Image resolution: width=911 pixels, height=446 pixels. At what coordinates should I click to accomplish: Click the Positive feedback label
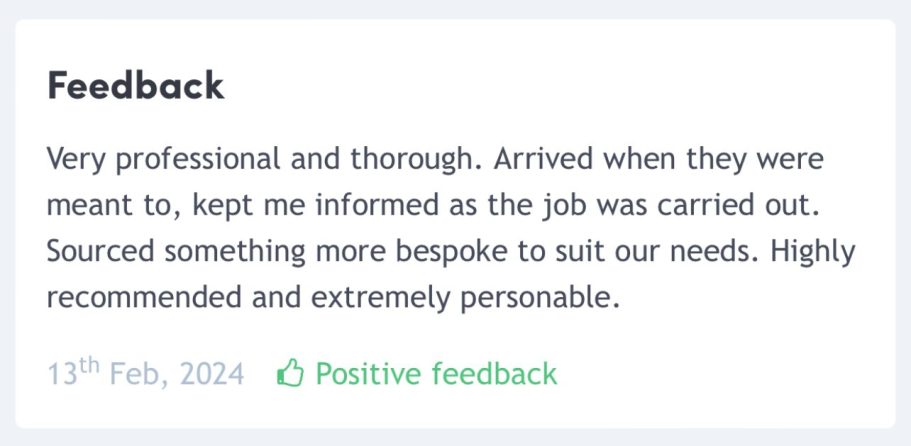(436, 374)
